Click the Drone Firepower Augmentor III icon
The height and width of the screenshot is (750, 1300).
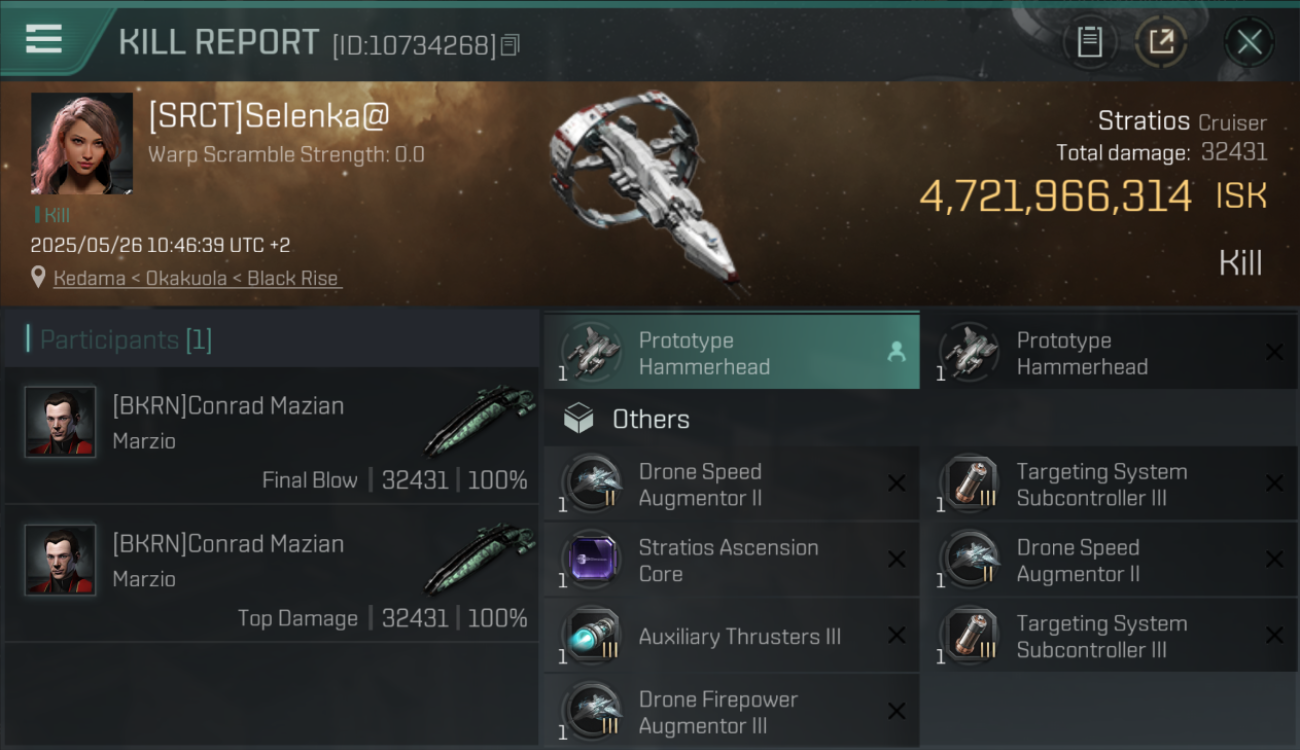pos(590,711)
